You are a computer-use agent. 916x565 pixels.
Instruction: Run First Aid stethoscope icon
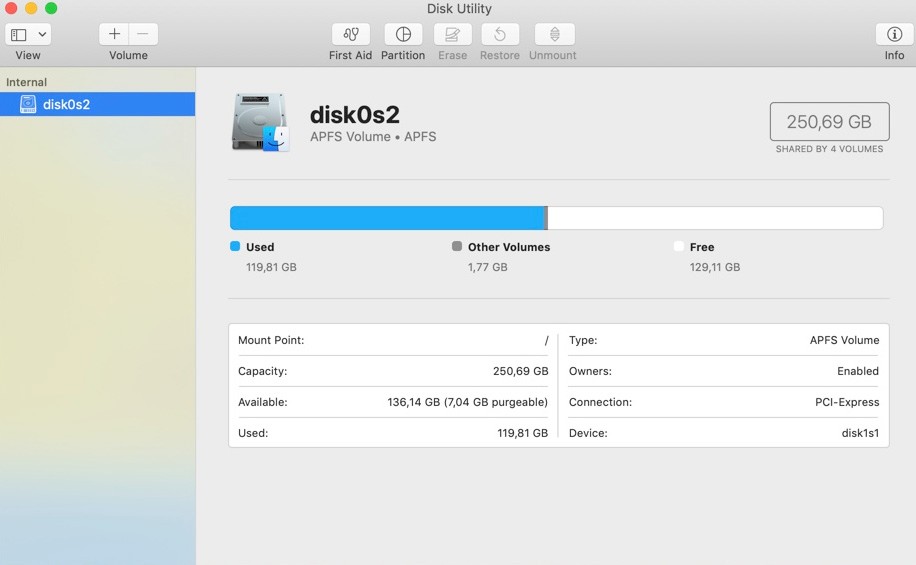point(351,34)
